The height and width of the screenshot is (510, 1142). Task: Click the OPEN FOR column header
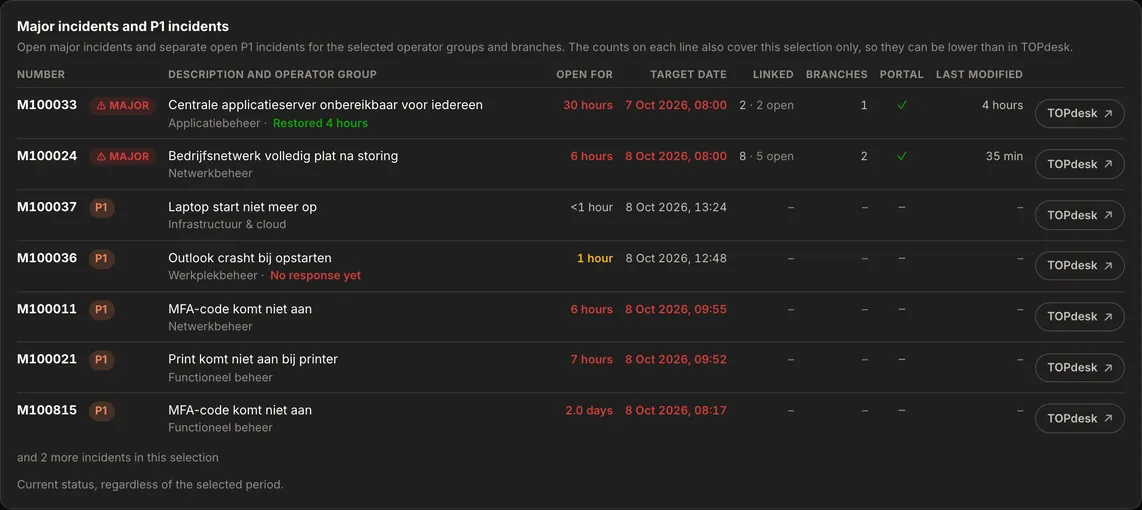(585, 74)
